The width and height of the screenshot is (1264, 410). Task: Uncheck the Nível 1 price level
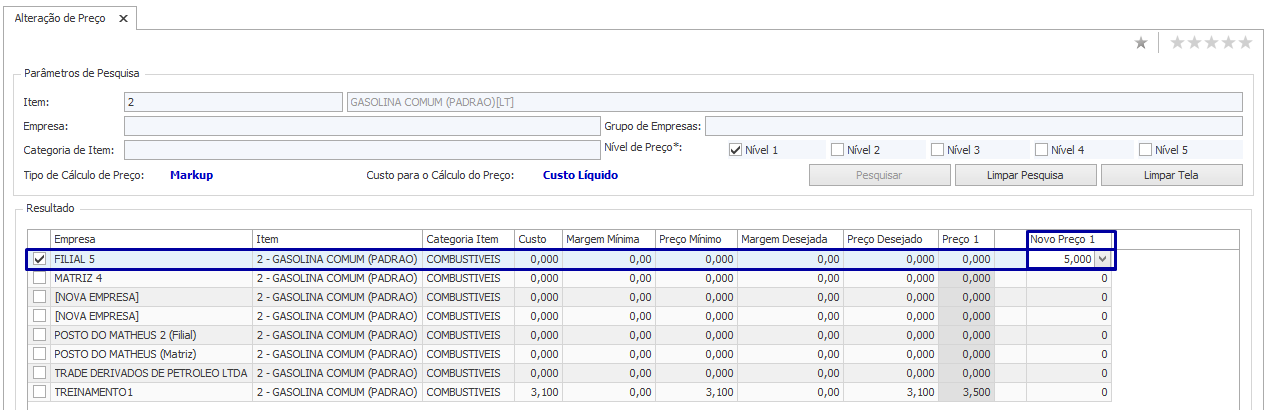[736, 150]
